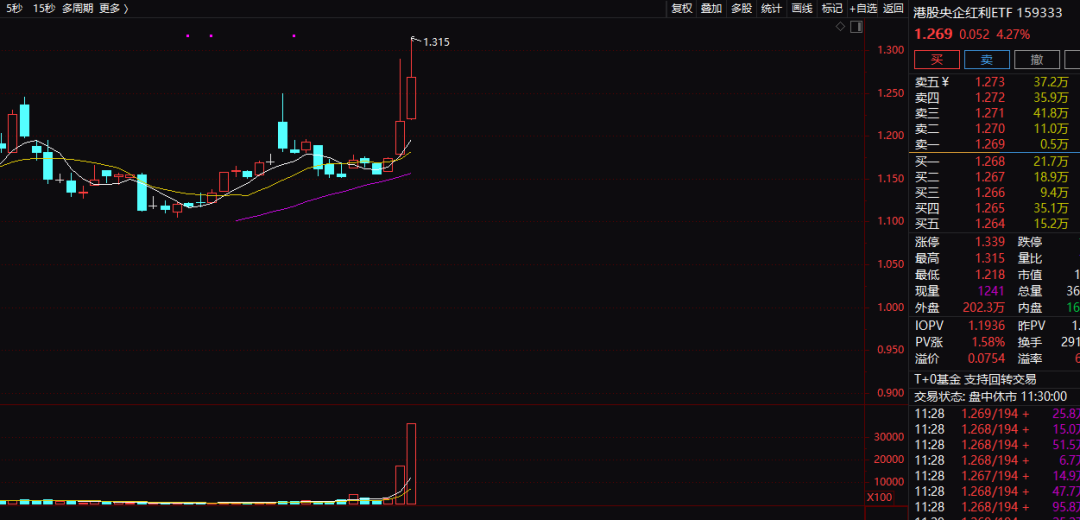Image resolution: width=1080 pixels, height=520 pixels.
Task: Select the 外盘 value 202.3万
Action: [x=984, y=308]
